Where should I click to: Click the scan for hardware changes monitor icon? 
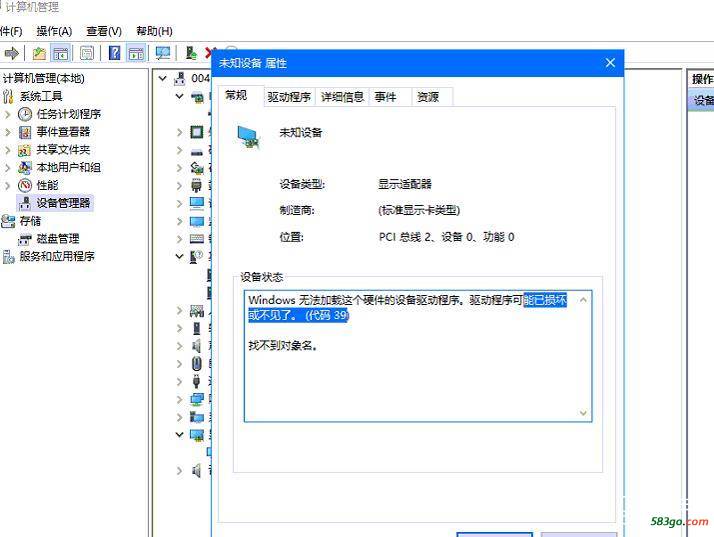click(x=163, y=53)
